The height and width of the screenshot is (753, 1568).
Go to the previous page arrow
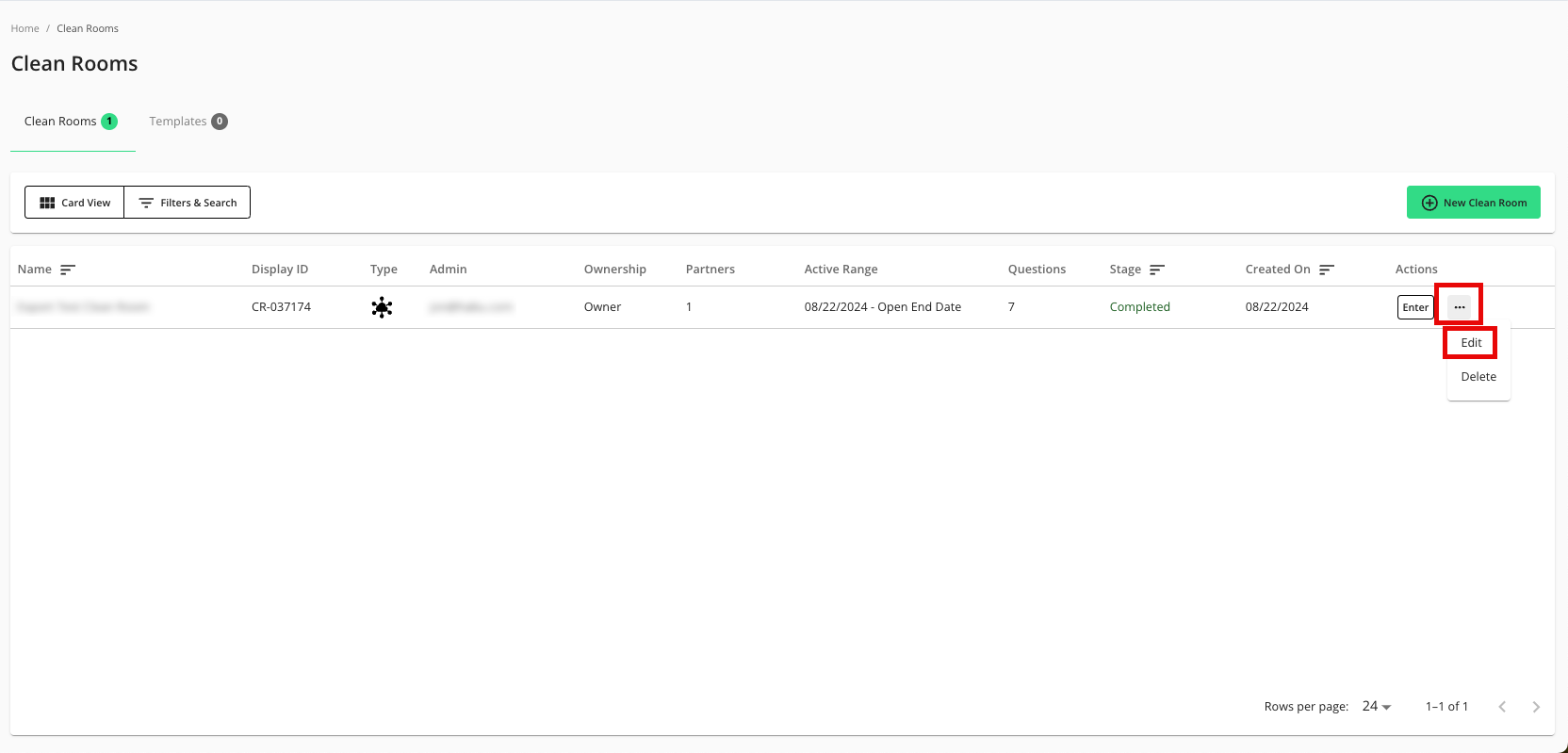coord(1502,707)
